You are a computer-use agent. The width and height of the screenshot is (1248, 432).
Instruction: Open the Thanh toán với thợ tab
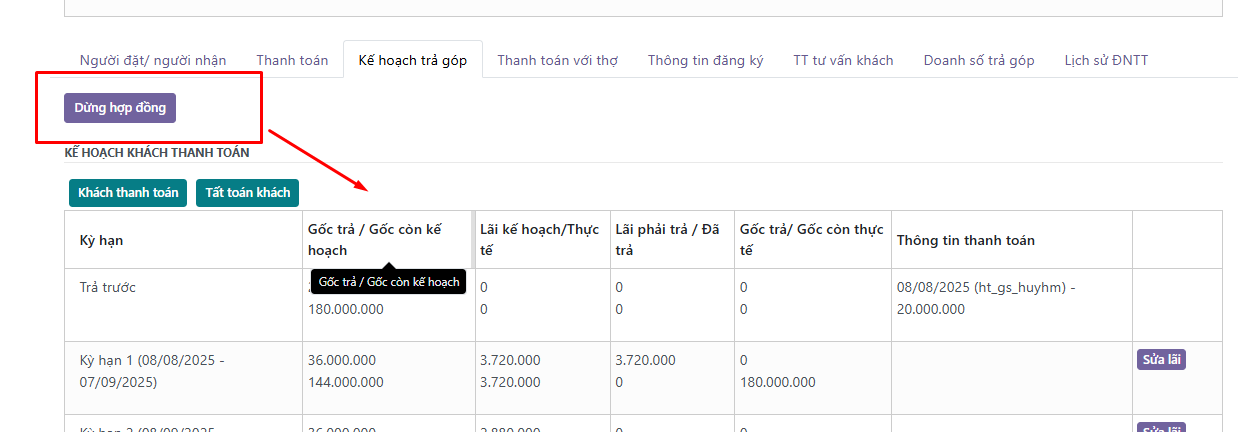click(x=557, y=60)
